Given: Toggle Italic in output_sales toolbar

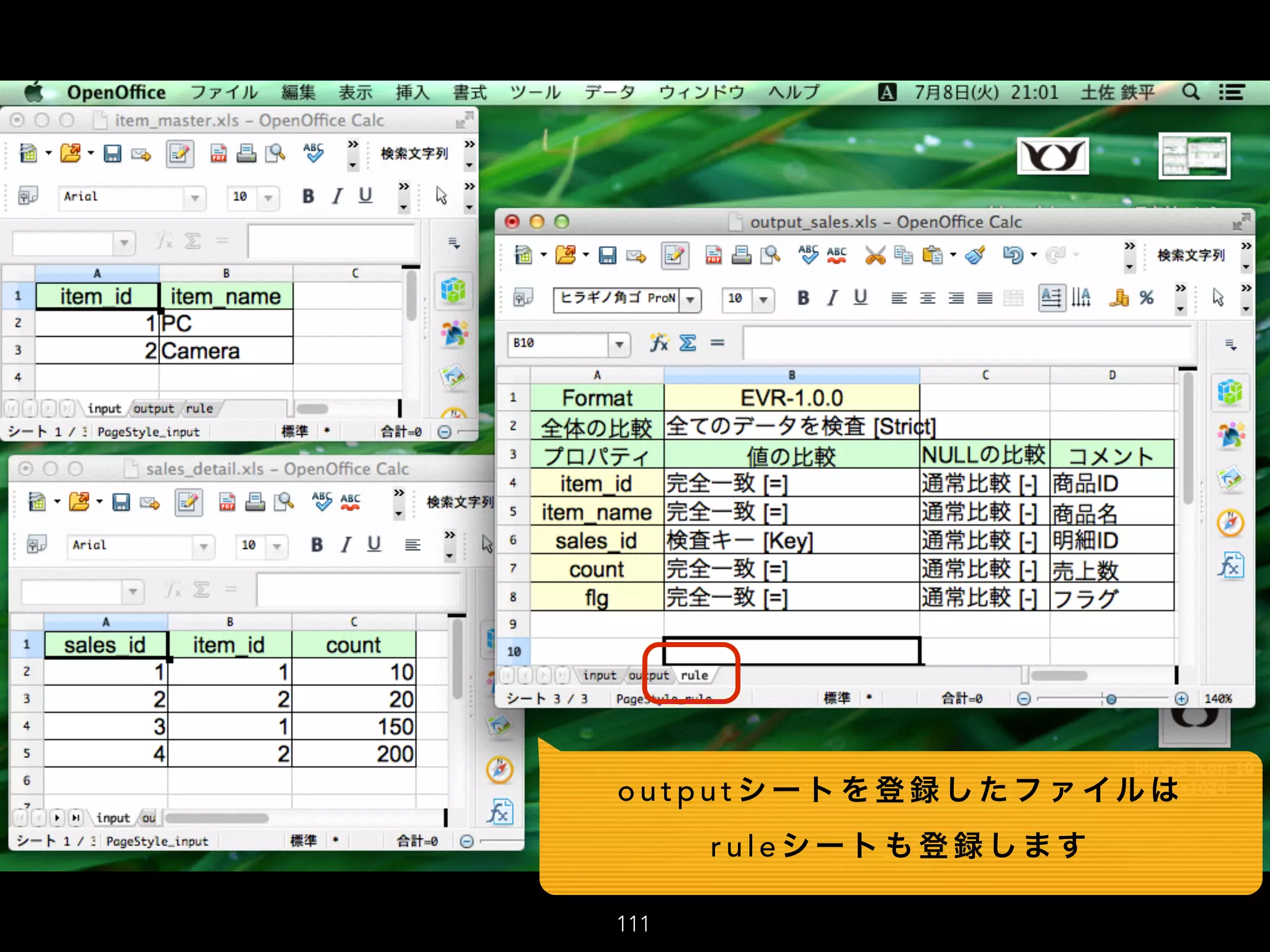Looking at the screenshot, I should 832,298.
